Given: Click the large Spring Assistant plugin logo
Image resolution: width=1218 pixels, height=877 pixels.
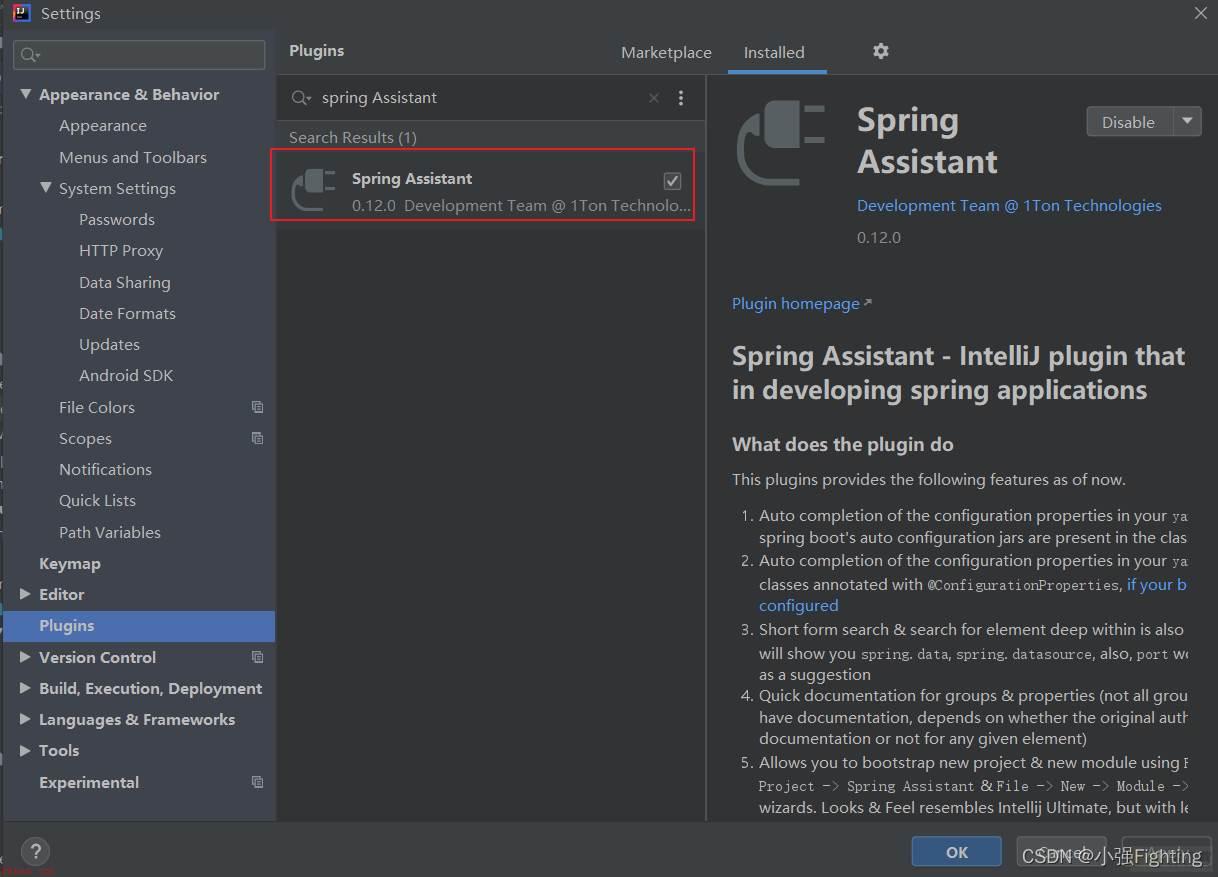Looking at the screenshot, I should coord(781,144).
